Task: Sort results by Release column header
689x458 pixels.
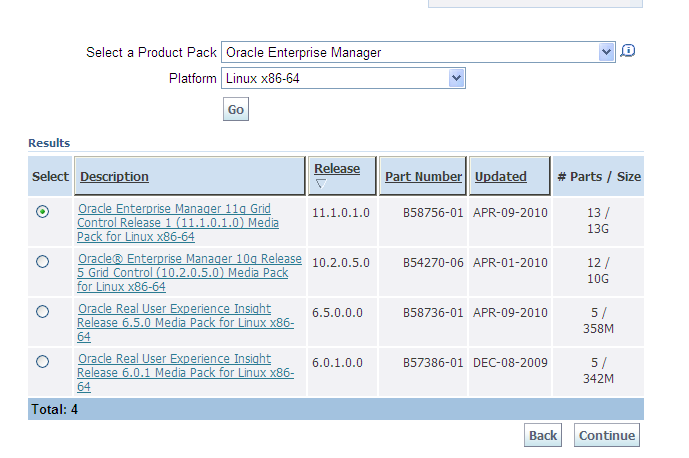Action: pos(336,169)
